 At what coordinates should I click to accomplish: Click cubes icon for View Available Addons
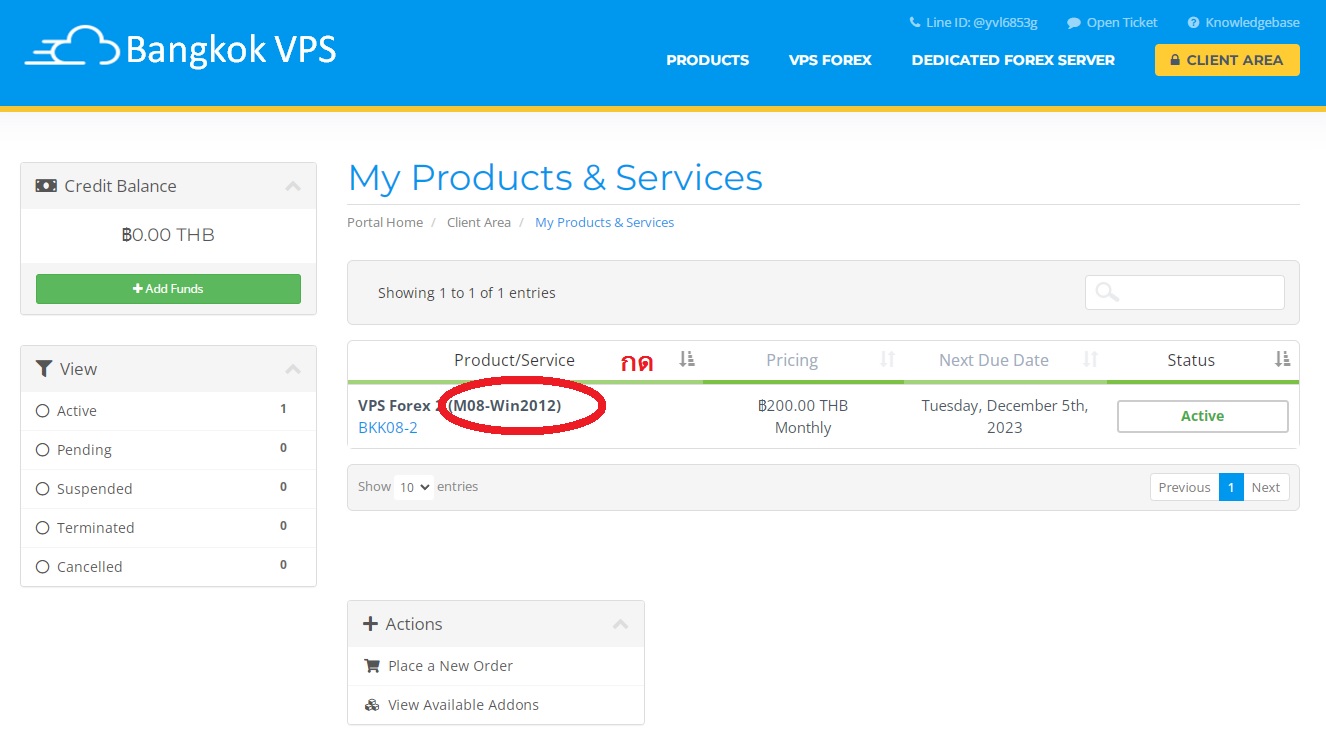click(x=372, y=705)
